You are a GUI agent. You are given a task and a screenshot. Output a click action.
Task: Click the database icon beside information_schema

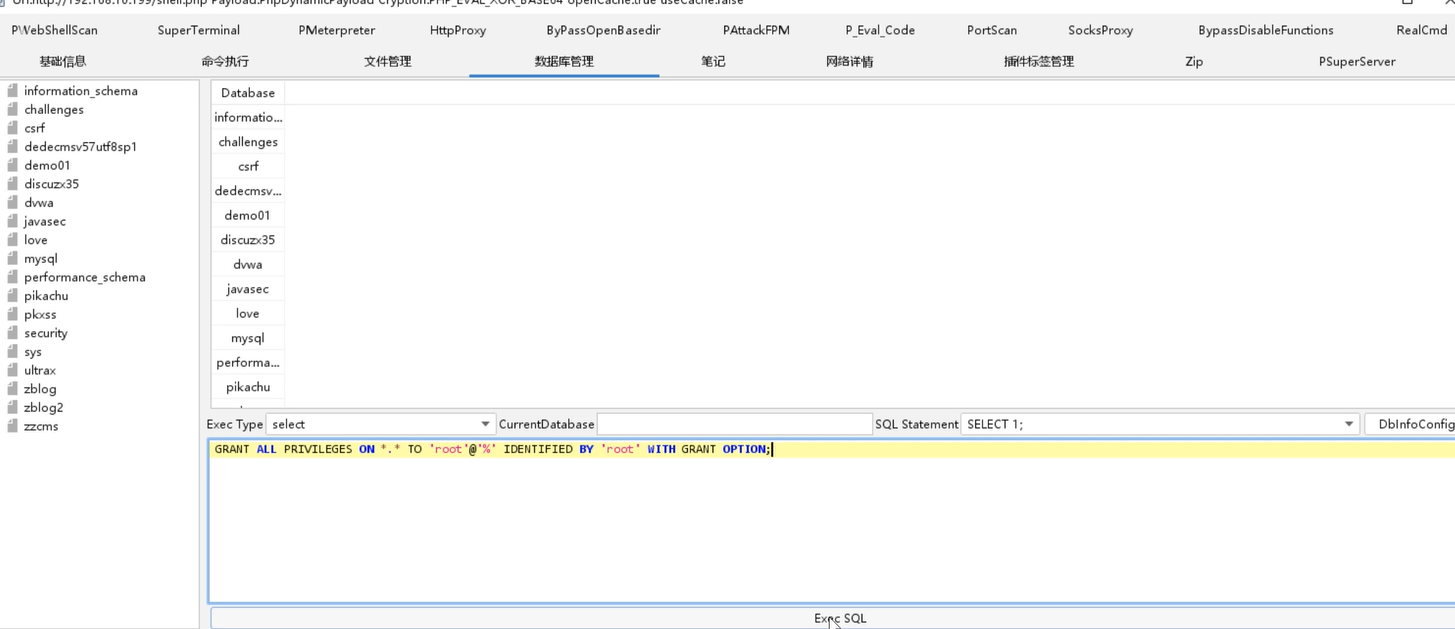13,91
